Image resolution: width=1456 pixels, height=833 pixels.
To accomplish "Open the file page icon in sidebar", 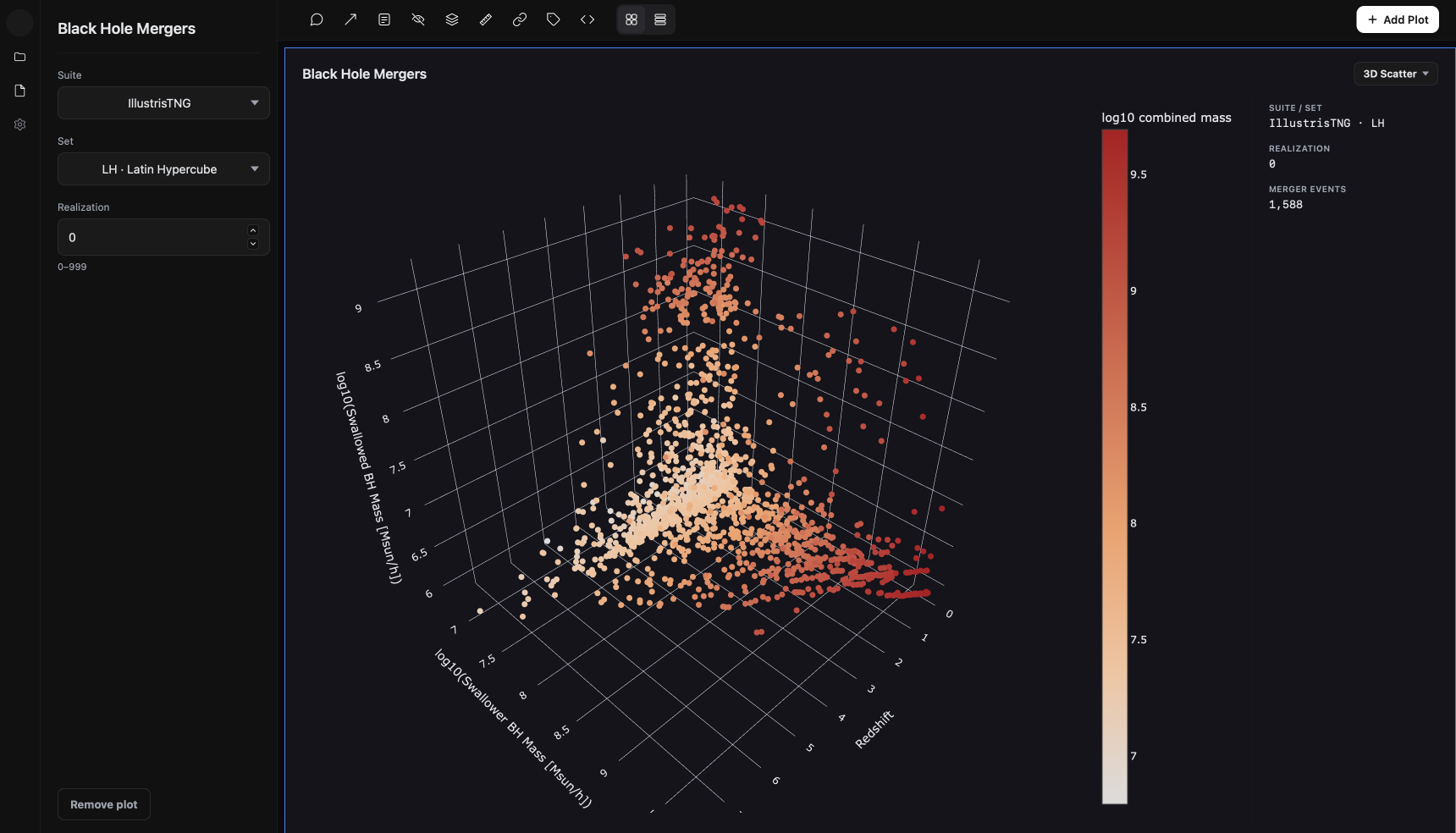I will 20,91.
